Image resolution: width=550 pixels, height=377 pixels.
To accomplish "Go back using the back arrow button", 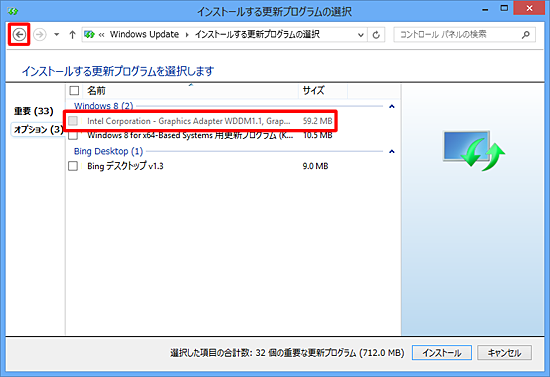I will [19, 34].
